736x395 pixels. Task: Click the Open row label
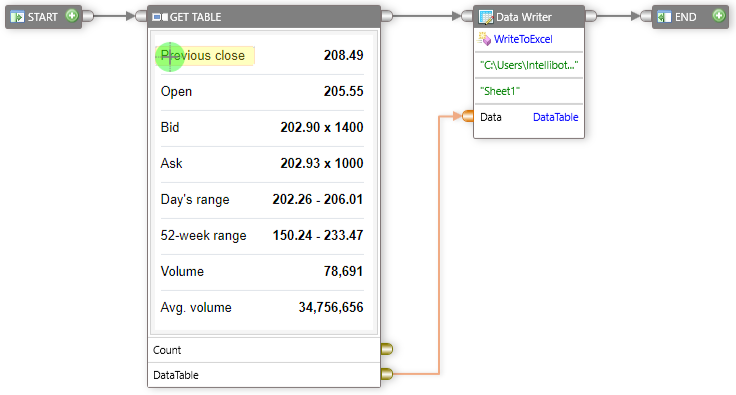pos(176,91)
